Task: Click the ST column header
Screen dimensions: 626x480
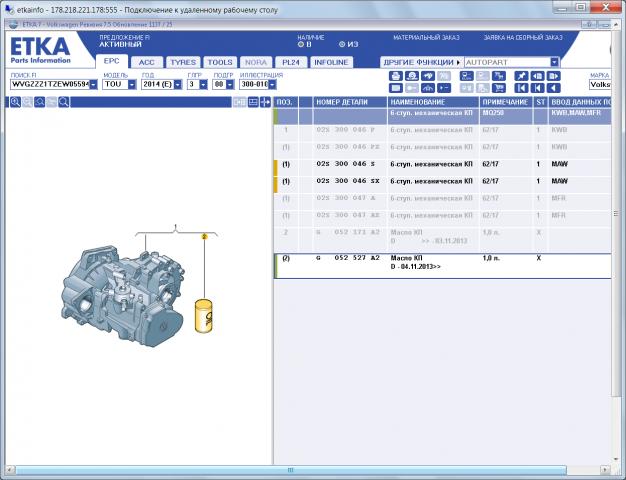Action: pyautogui.click(x=541, y=102)
